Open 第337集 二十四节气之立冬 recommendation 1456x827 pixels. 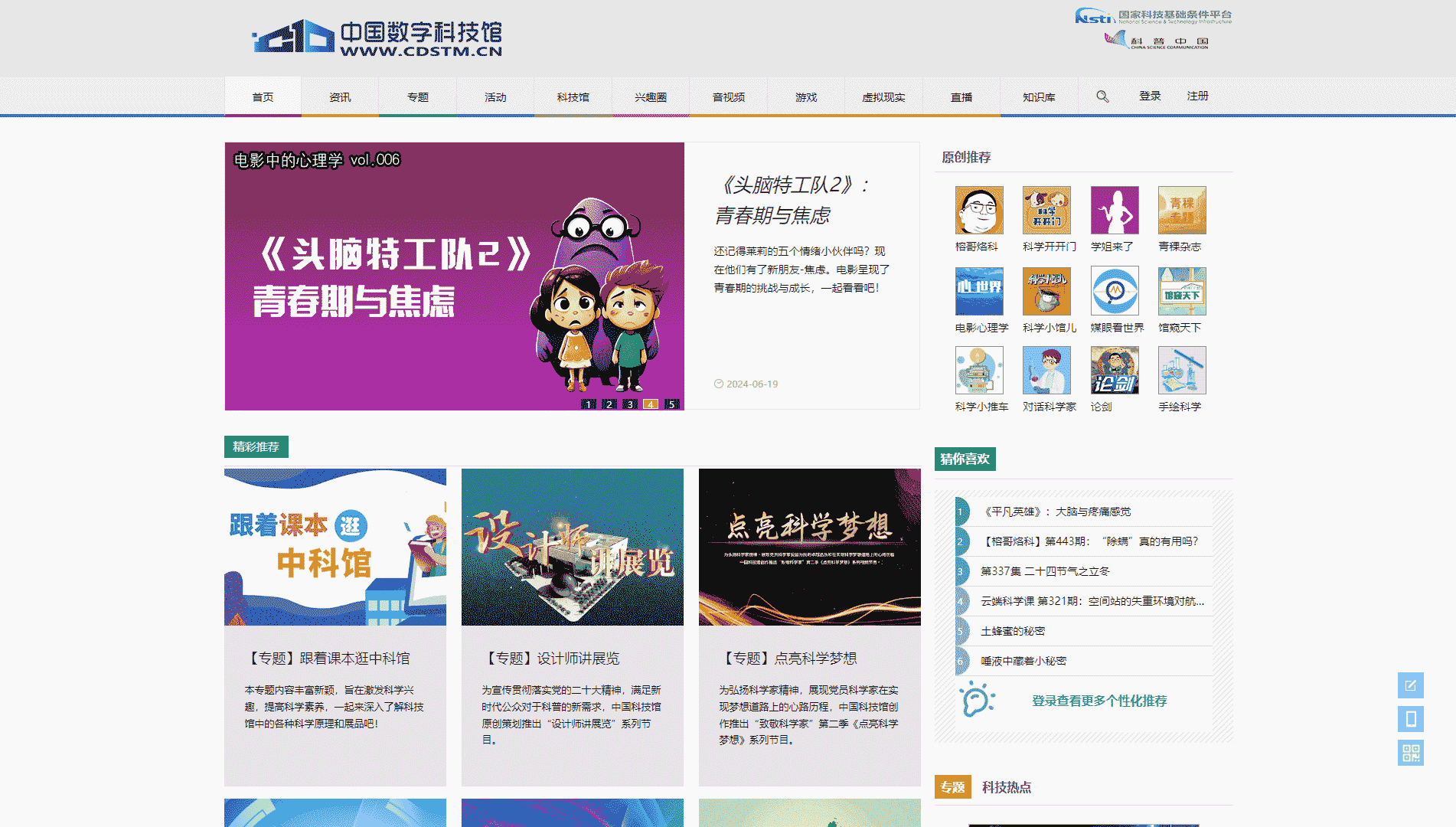pyautogui.click(x=1045, y=571)
